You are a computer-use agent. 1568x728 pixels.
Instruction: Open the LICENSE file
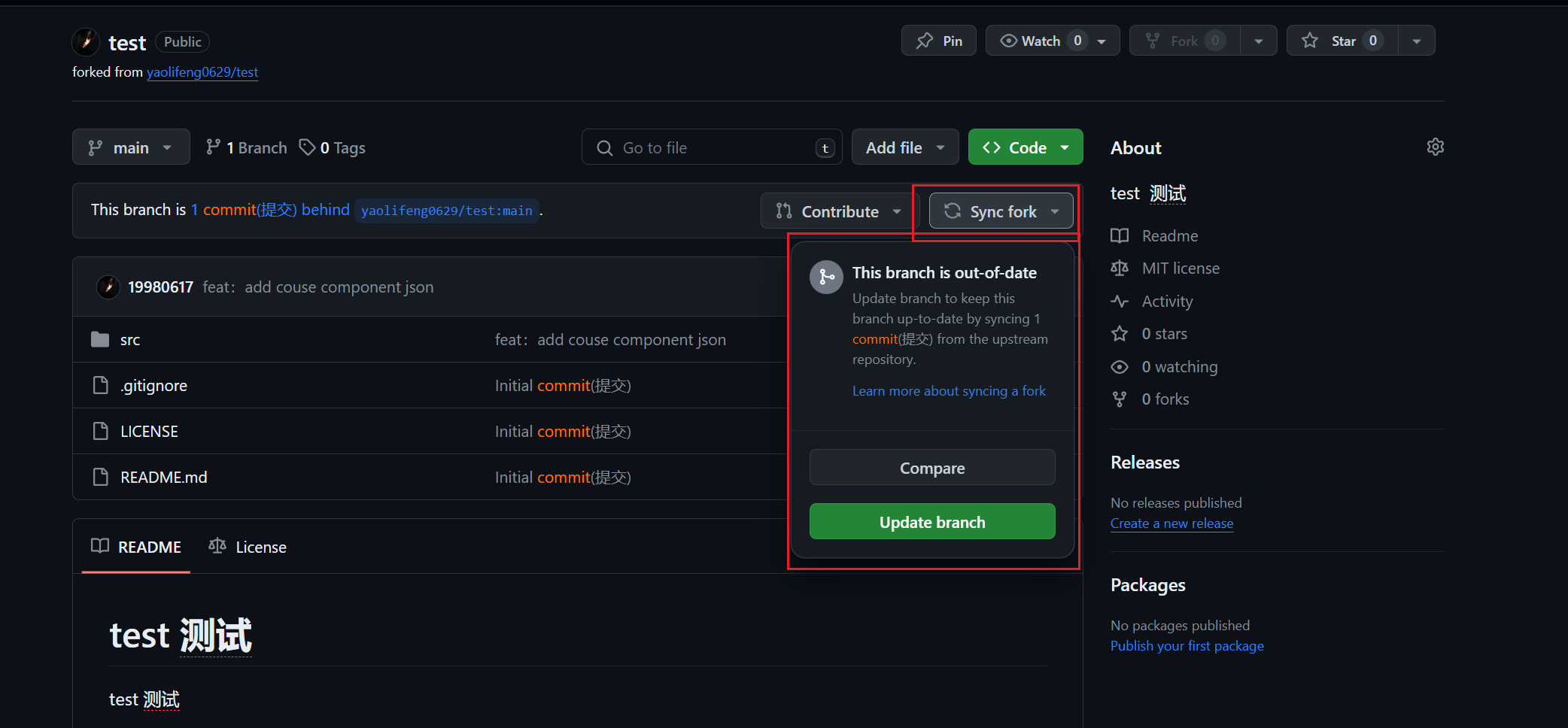(149, 432)
